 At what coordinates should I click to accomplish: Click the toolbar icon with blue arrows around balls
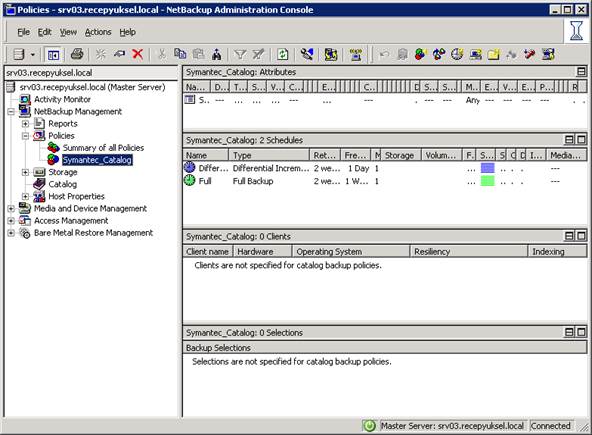coord(439,54)
